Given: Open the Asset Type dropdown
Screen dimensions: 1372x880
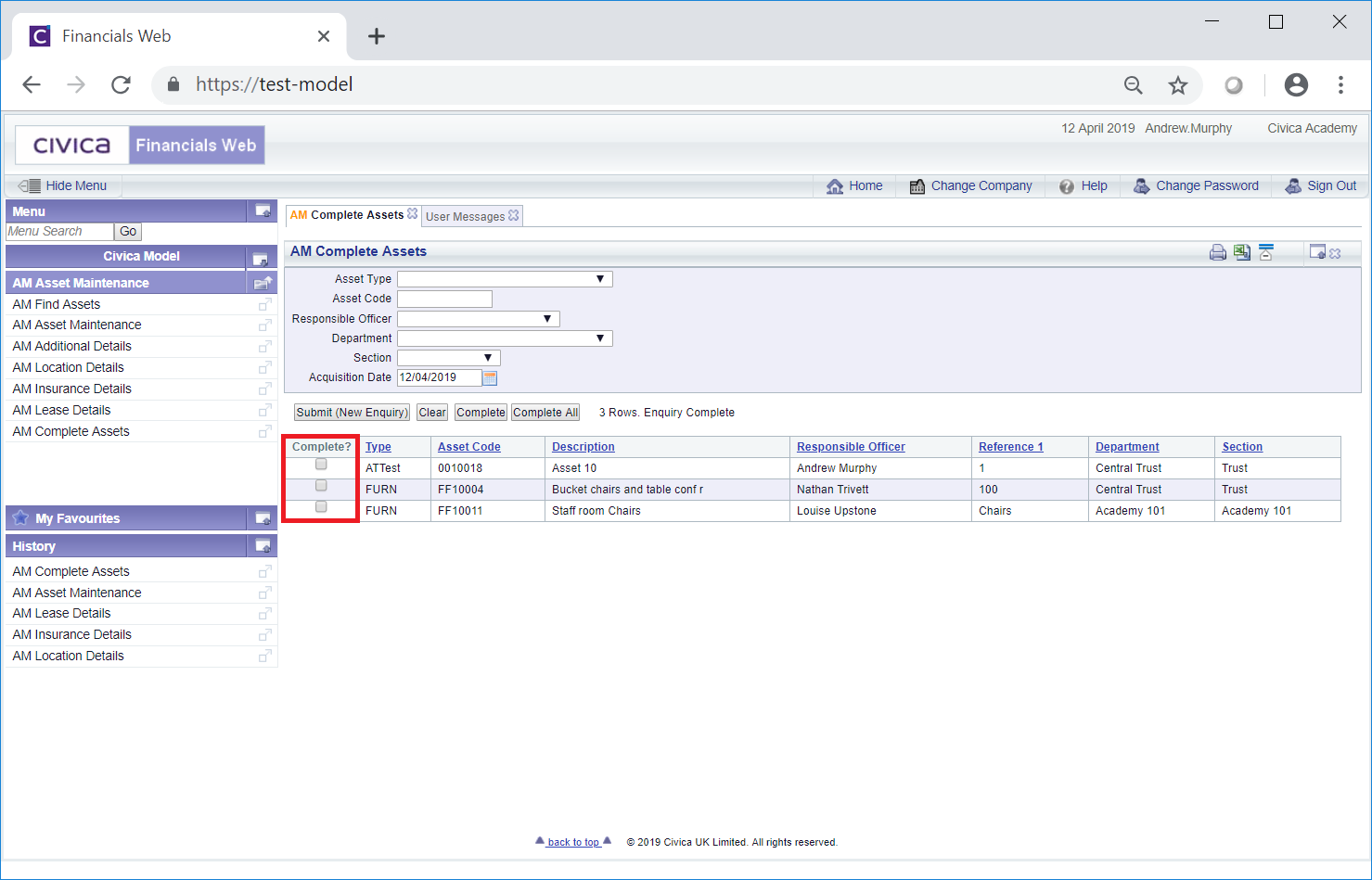Looking at the screenshot, I should [505, 279].
